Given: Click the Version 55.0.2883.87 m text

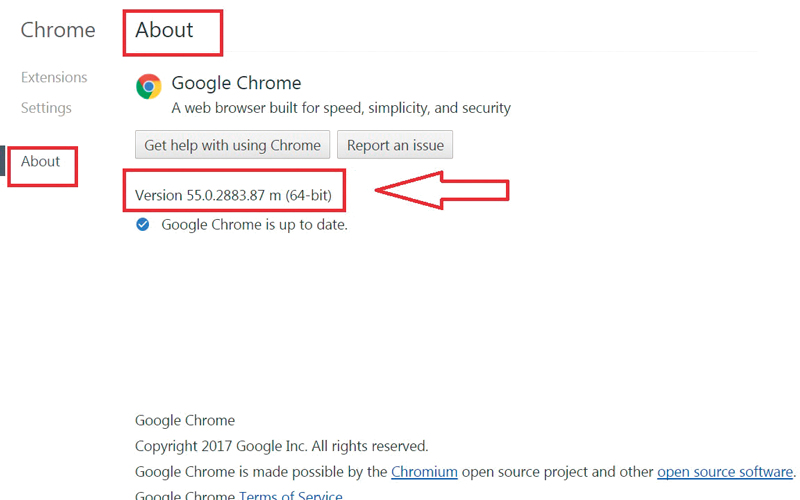Looking at the screenshot, I should (x=233, y=195).
